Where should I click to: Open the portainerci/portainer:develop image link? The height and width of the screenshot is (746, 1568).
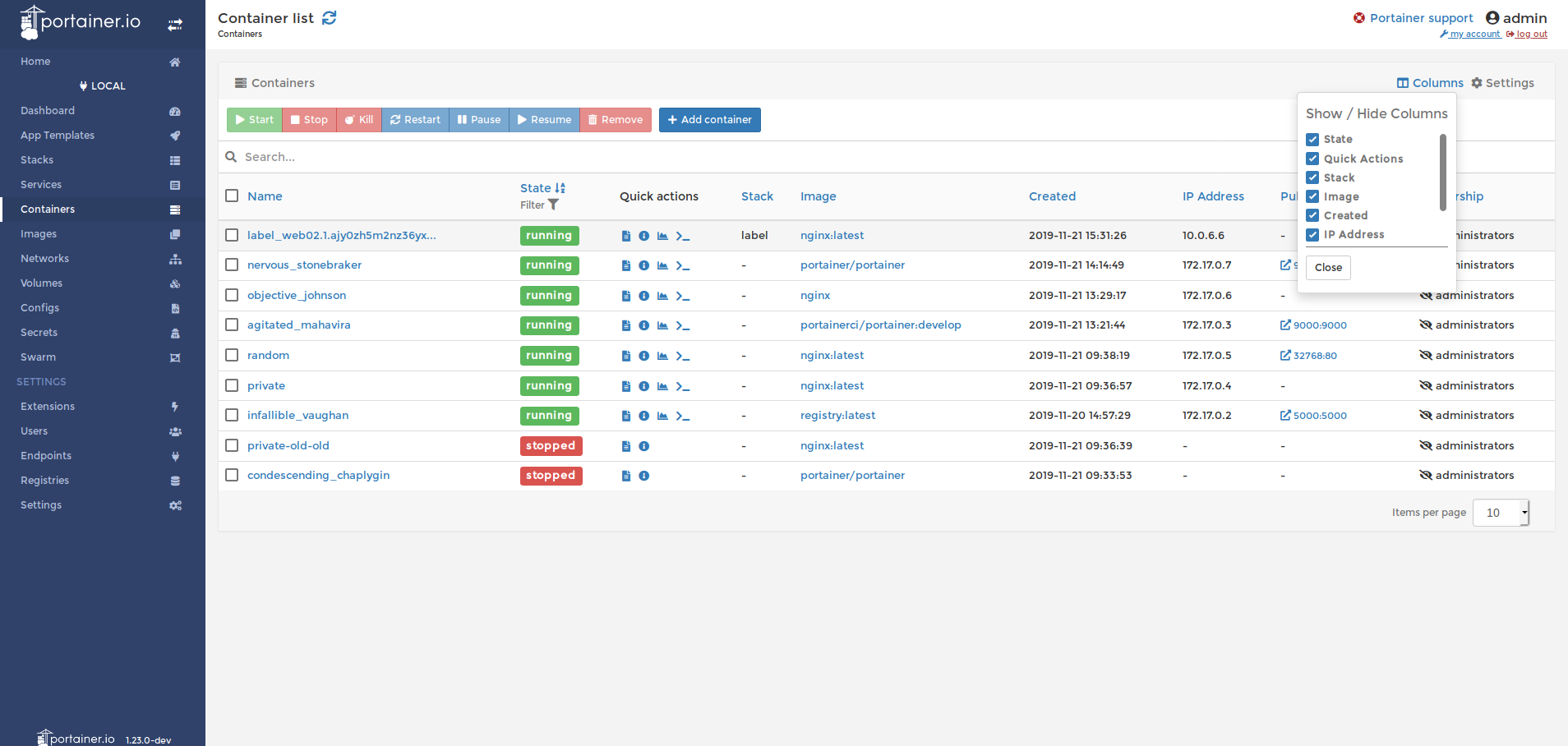pos(881,325)
